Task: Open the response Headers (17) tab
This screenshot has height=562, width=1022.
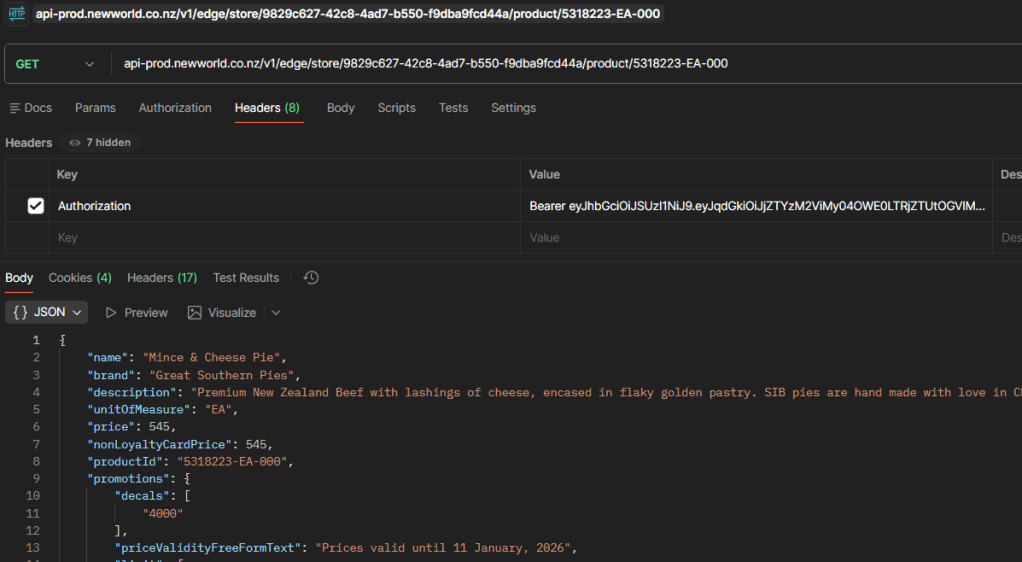Action: 162,278
